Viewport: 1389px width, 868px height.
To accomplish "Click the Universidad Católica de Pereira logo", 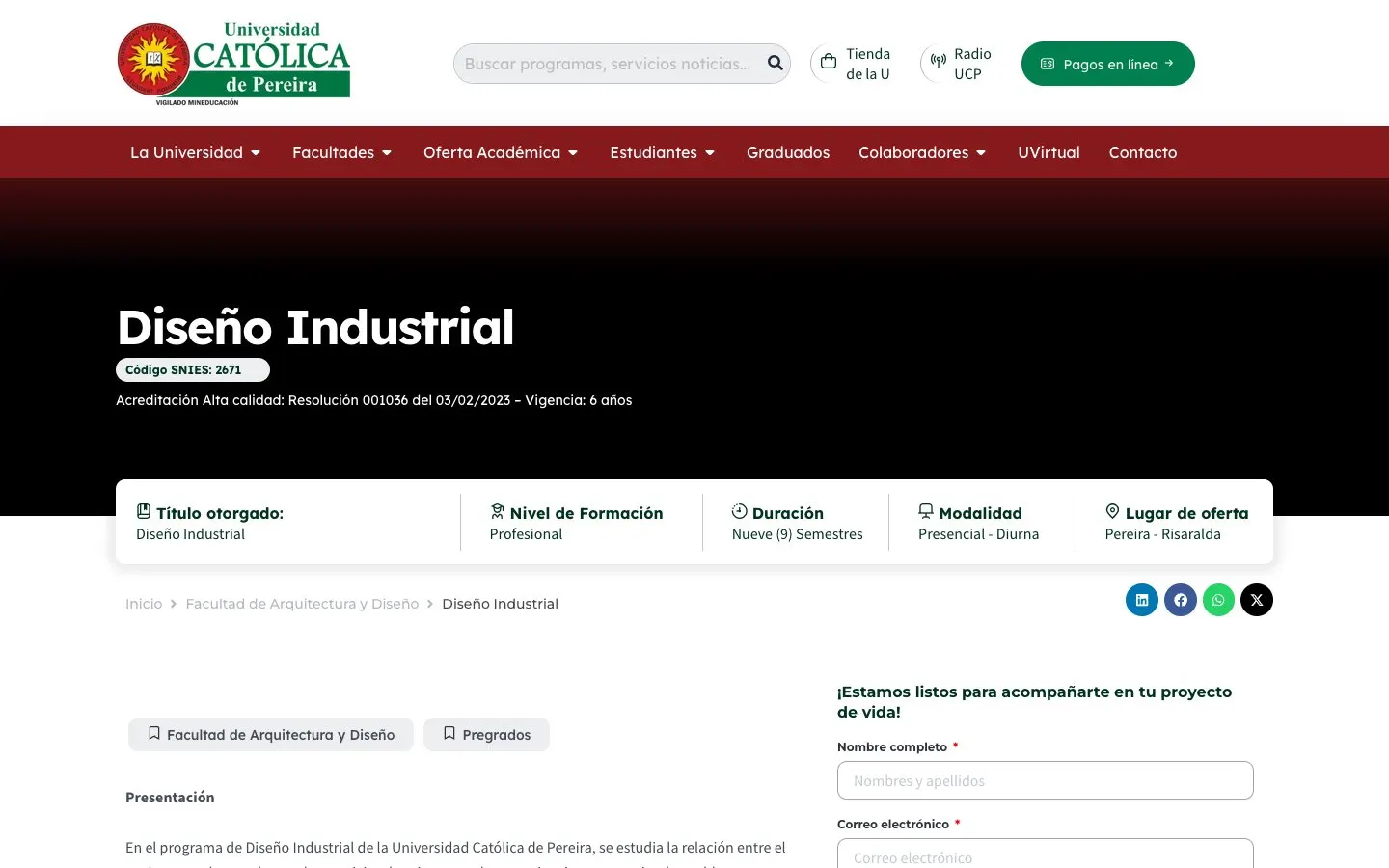I will coord(233,63).
